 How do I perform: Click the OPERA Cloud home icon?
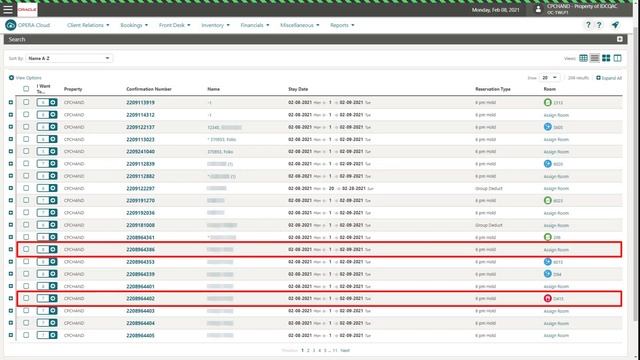tap(11, 25)
